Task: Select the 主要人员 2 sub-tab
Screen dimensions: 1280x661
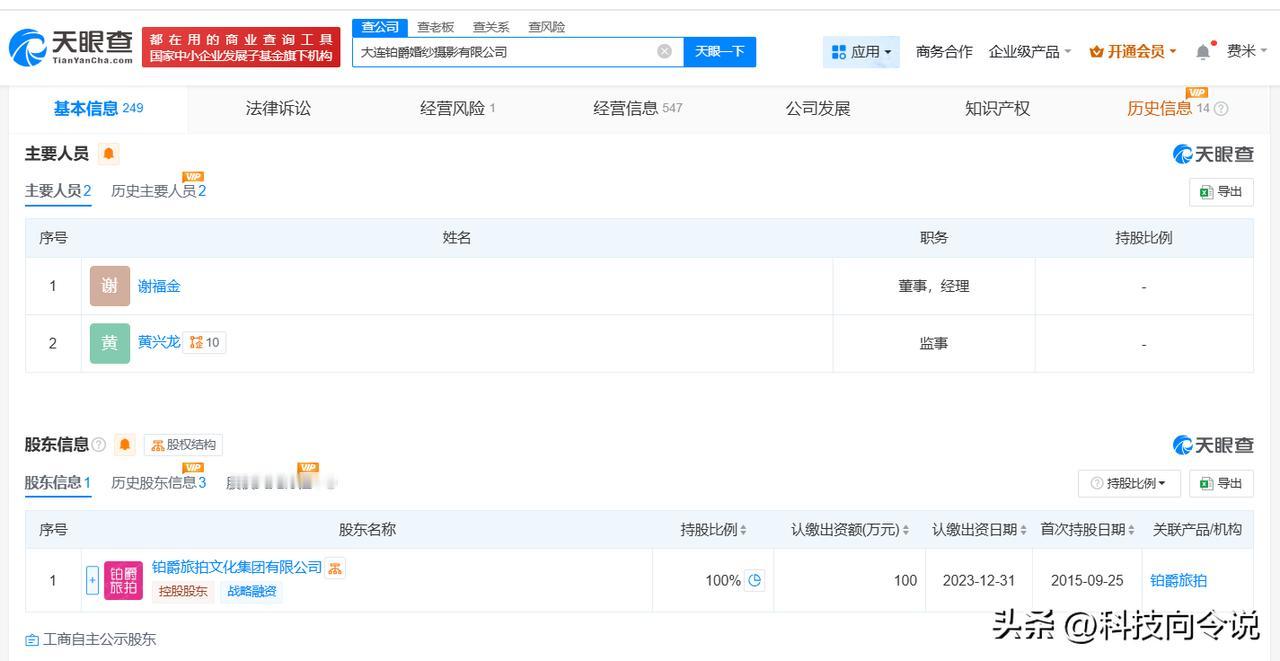Action: (x=58, y=191)
